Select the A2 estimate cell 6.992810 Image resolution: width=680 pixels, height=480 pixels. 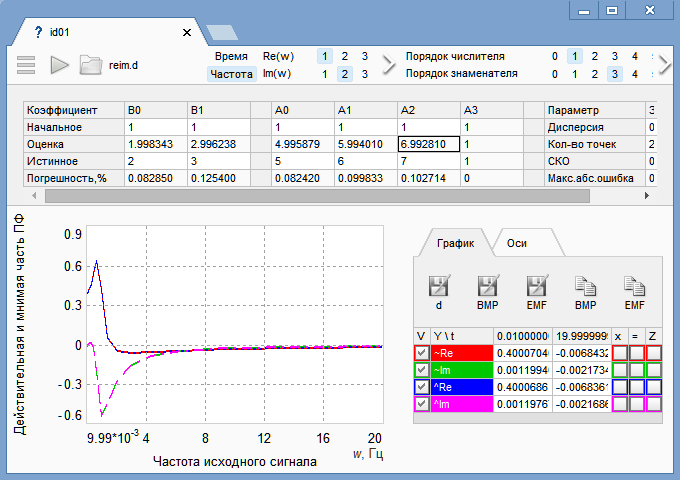coord(429,144)
